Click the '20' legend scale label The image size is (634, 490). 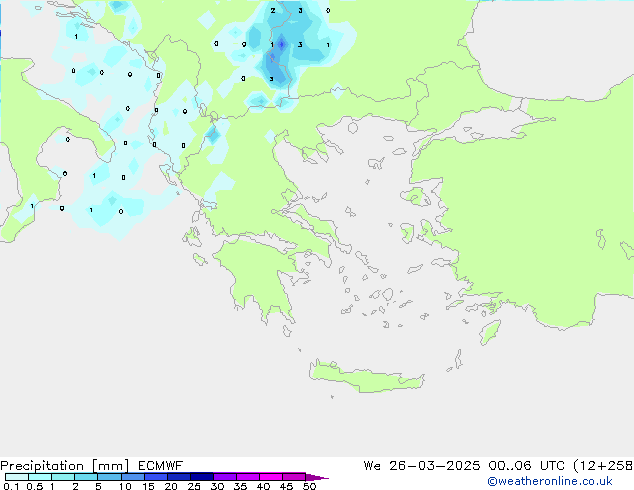pos(171,486)
